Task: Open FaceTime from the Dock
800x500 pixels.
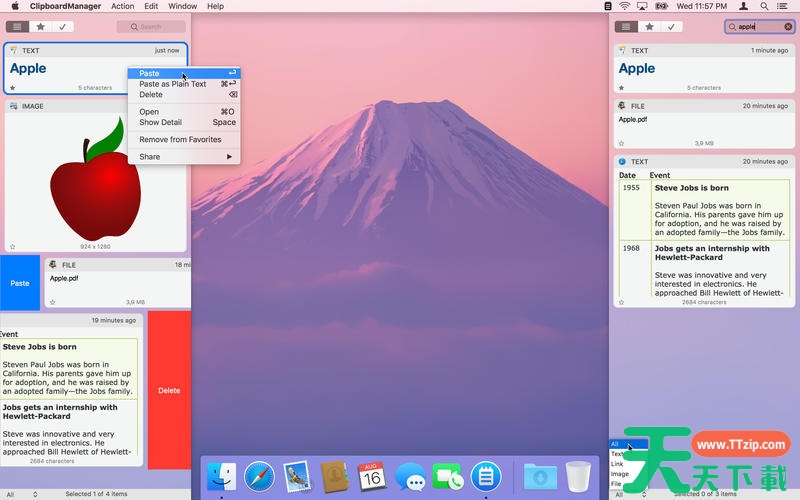Action: (x=447, y=477)
